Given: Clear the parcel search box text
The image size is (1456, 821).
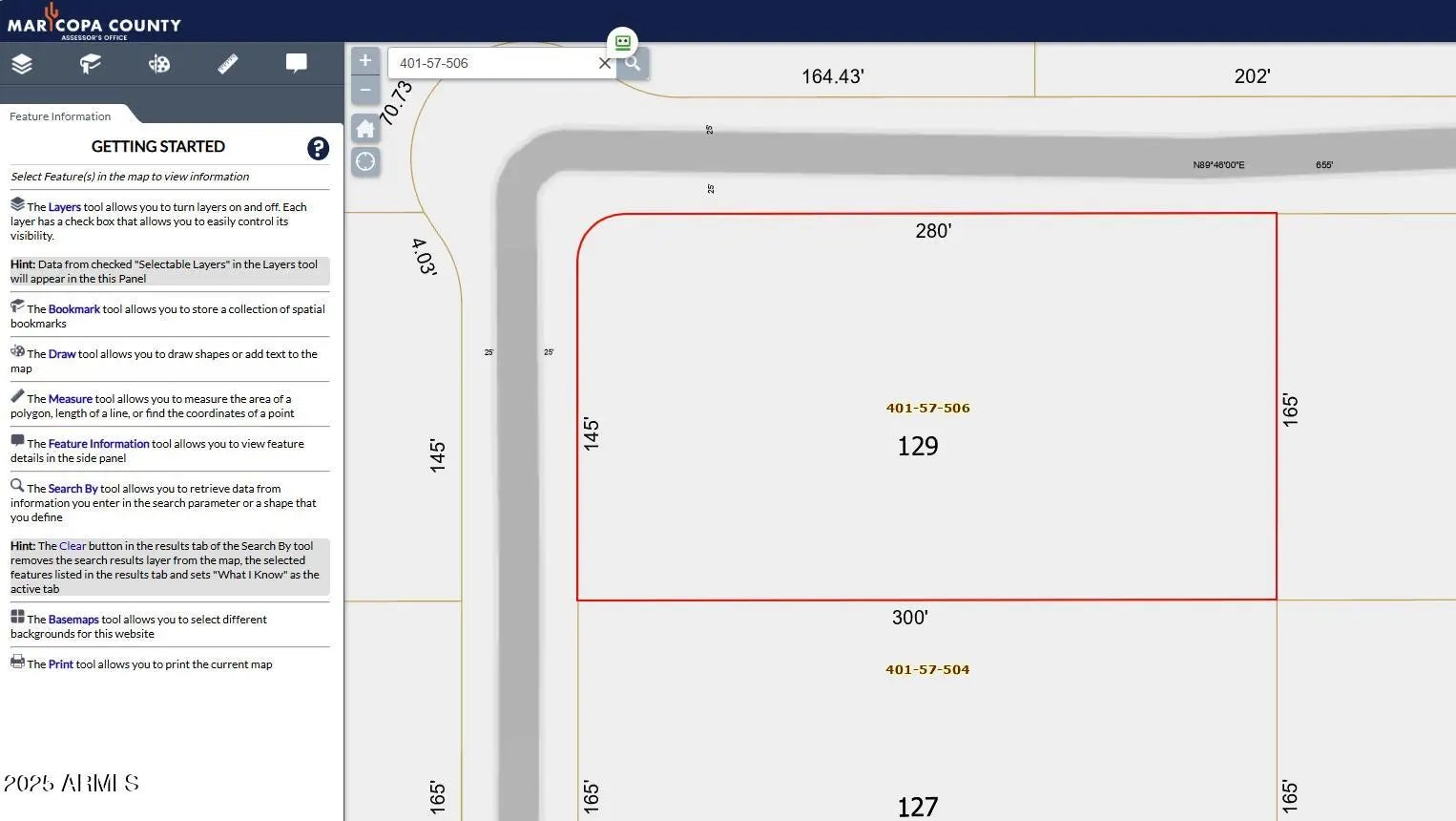Looking at the screenshot, I should (604, 64).
